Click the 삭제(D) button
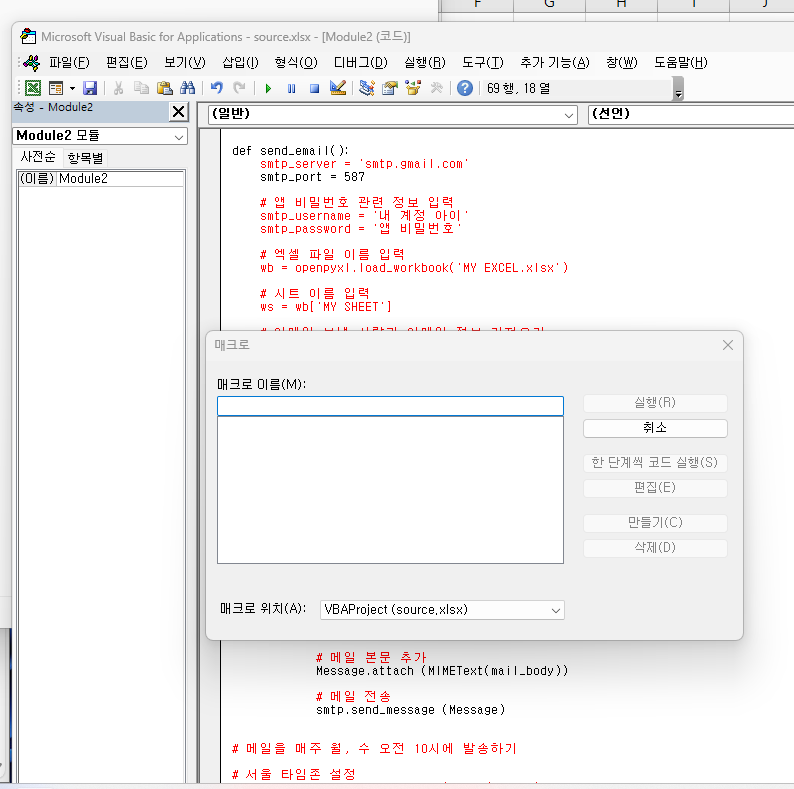Screen dimensions: 794x789 (655, 548)
